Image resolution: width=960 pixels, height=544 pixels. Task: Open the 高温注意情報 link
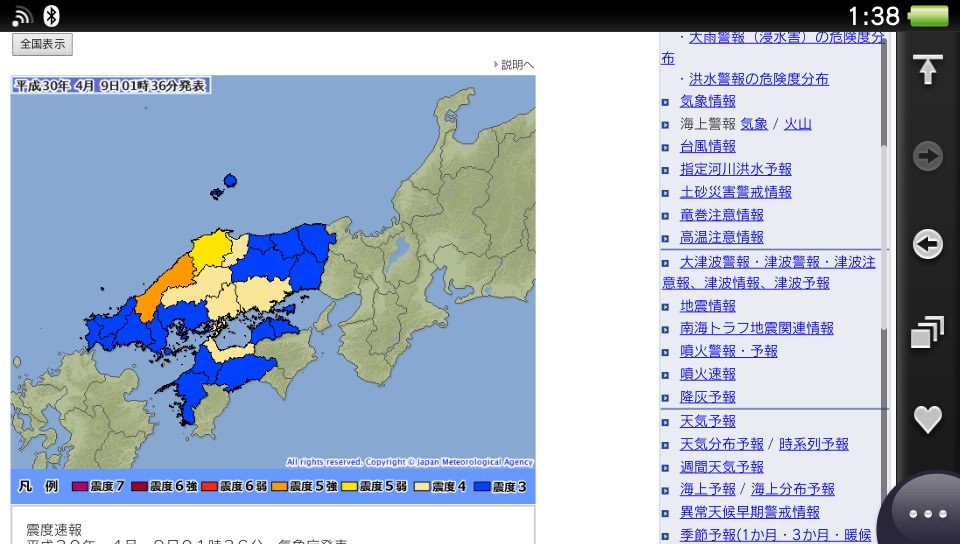[x=722, y=237]
